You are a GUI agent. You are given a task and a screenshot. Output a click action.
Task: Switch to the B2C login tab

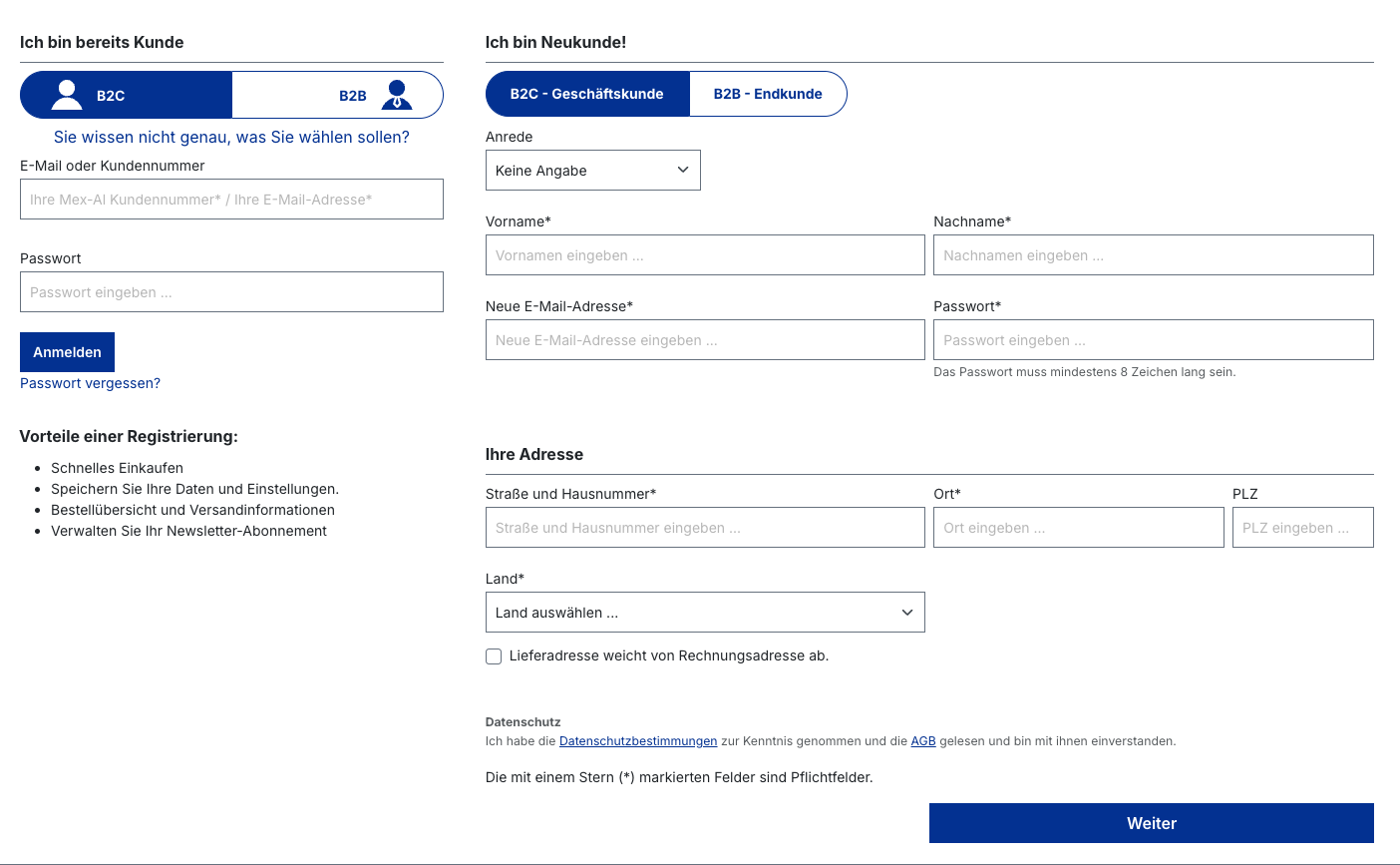click(127, 95)
